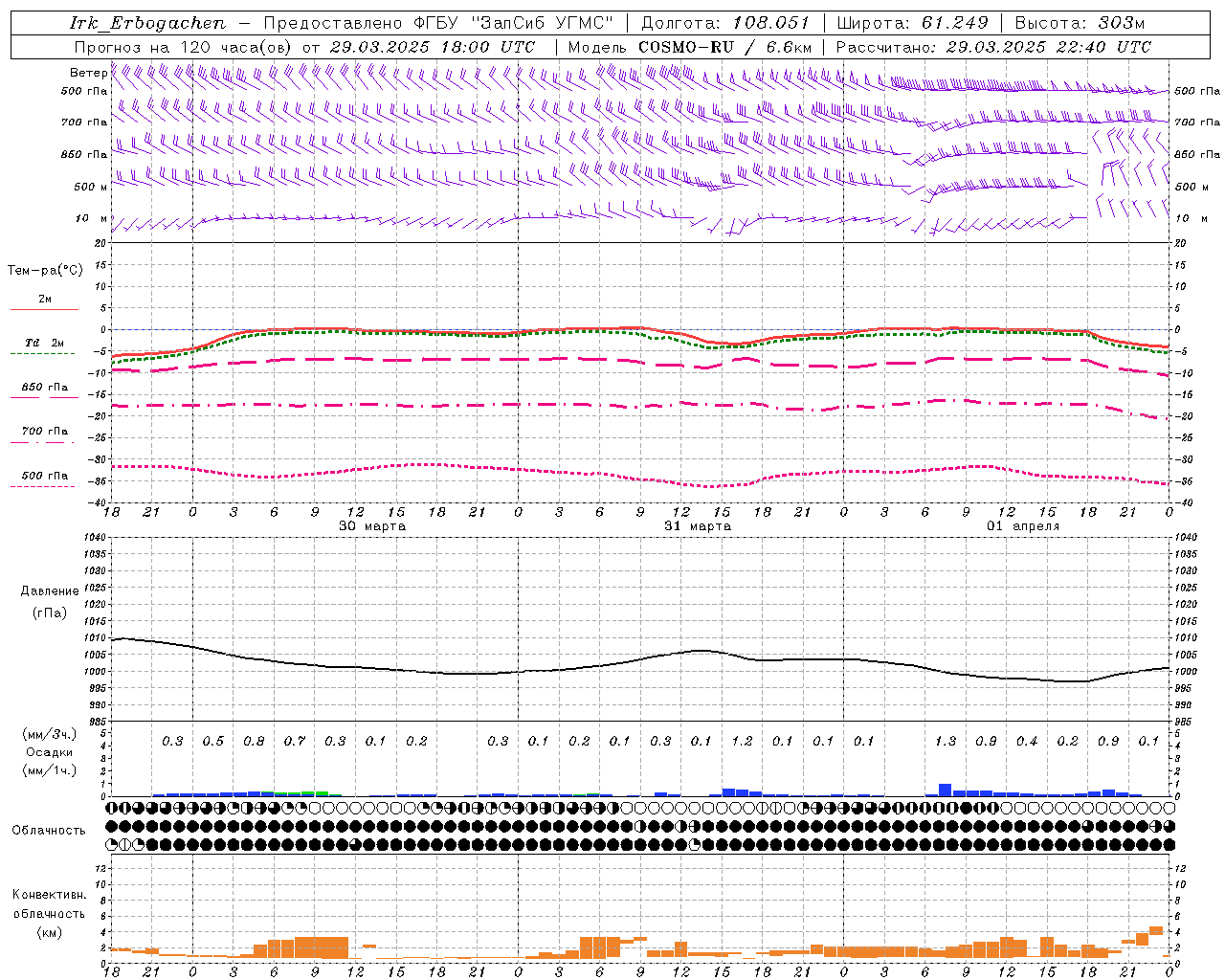Click the 31 марта date label
This screenshot has width=1225, height=980.
(x=698, y=525)
